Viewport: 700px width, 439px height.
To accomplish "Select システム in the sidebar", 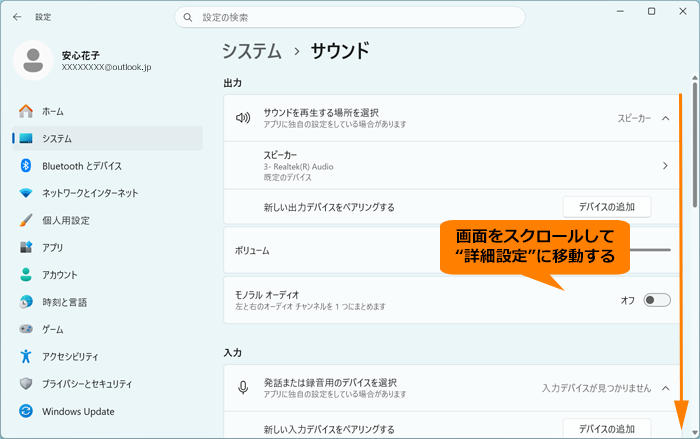I will (x=107, y=138).
